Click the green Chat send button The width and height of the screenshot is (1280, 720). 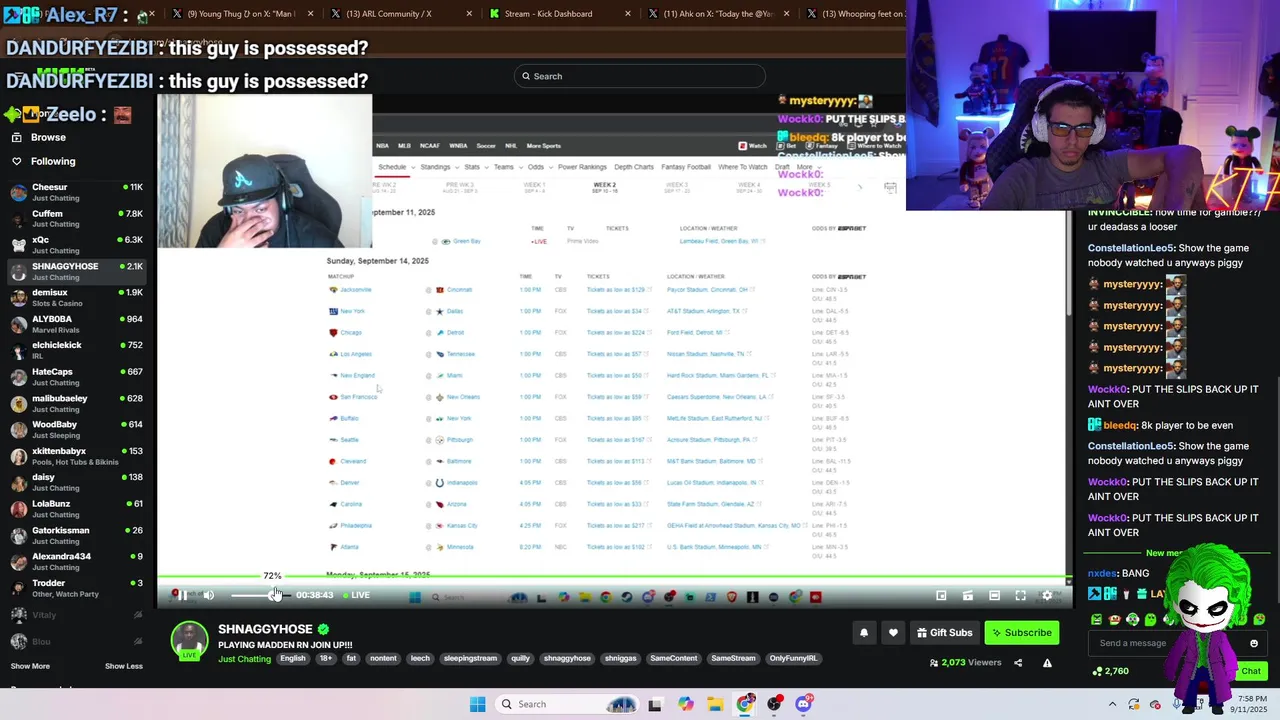tap(1249, 671)
